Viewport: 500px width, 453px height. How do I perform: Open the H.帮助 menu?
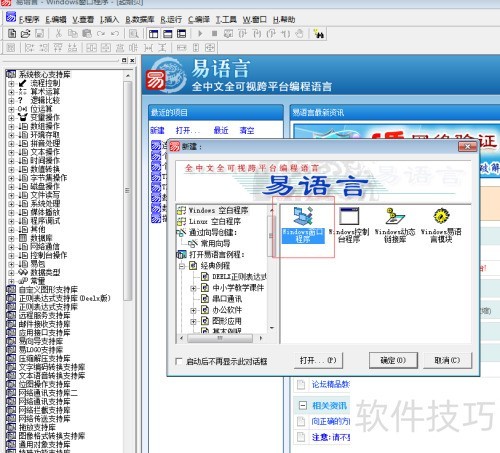[x=284, y=20]
